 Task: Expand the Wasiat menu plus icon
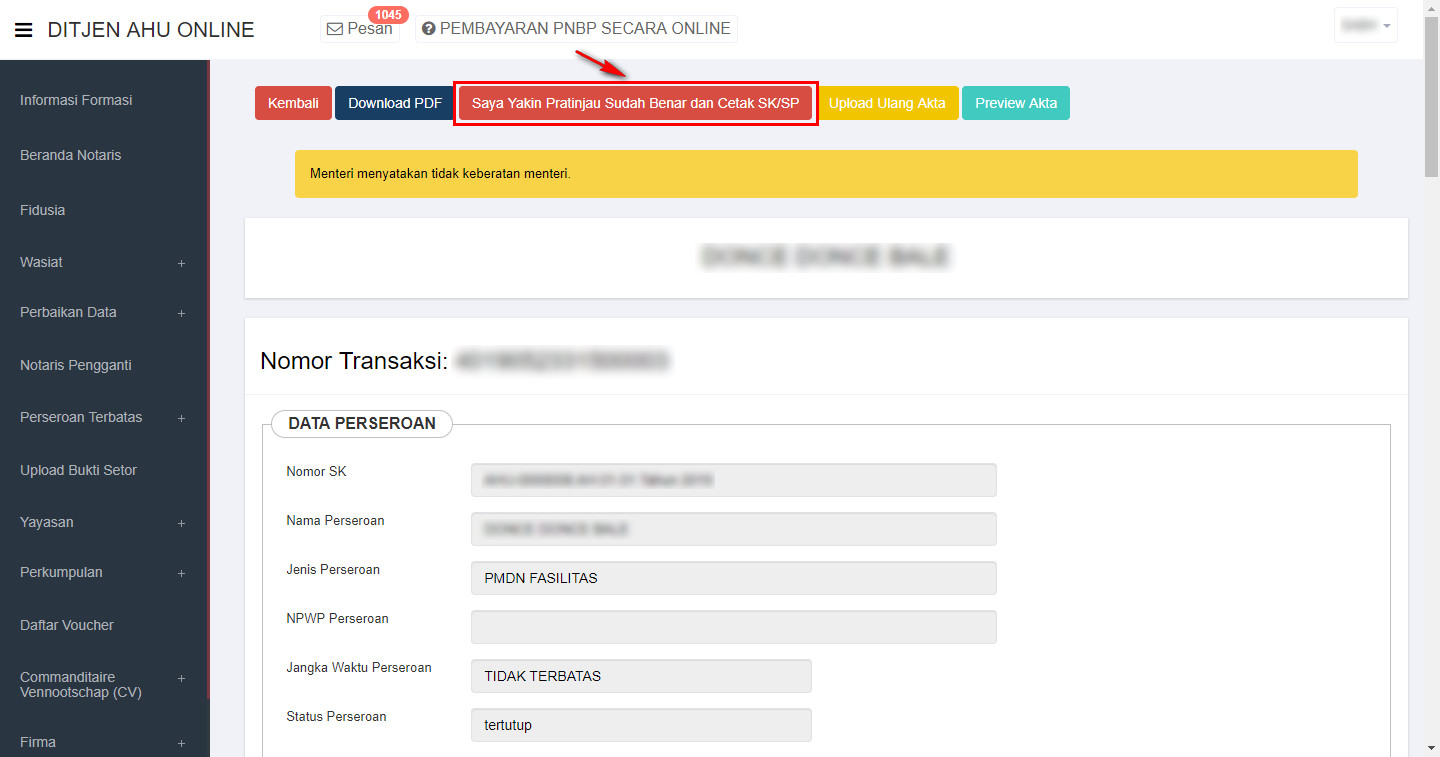[x=181, y=263]
